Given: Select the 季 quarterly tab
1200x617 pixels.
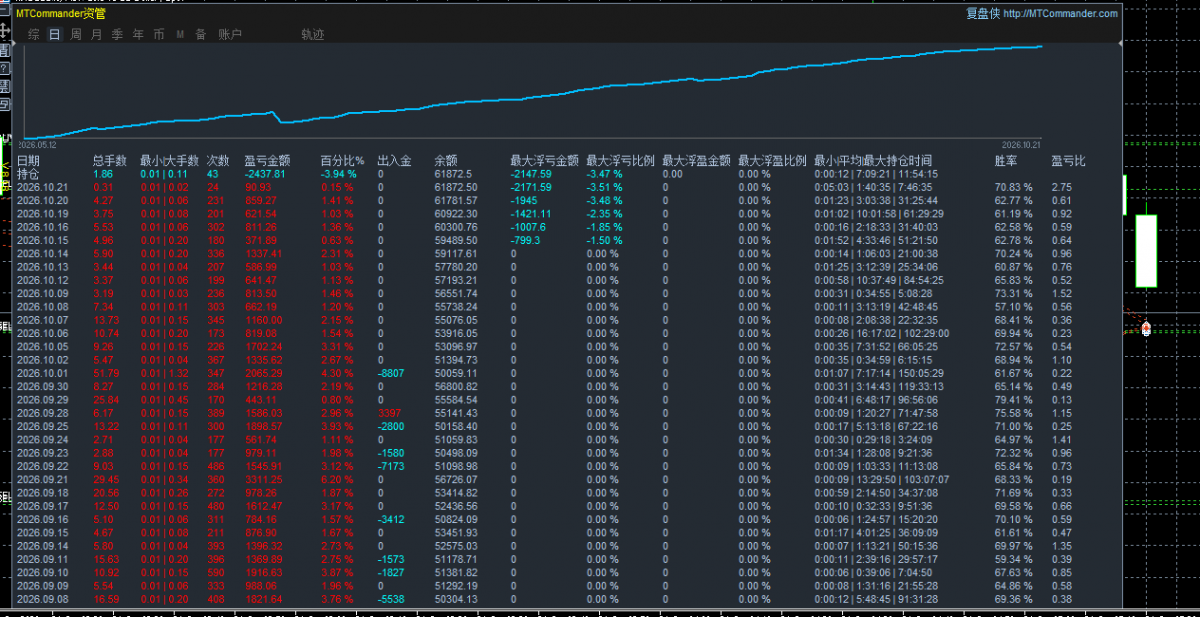Looking at the screenshot, I should pos(117,34).
